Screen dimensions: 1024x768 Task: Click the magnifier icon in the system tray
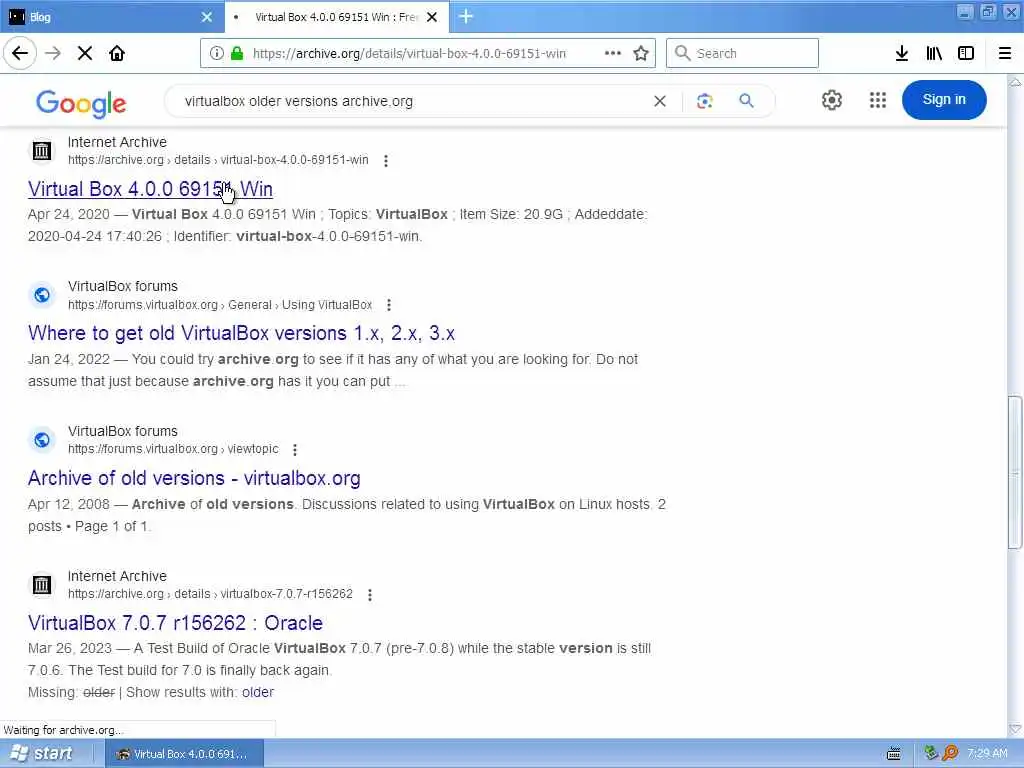click(950, 753)
